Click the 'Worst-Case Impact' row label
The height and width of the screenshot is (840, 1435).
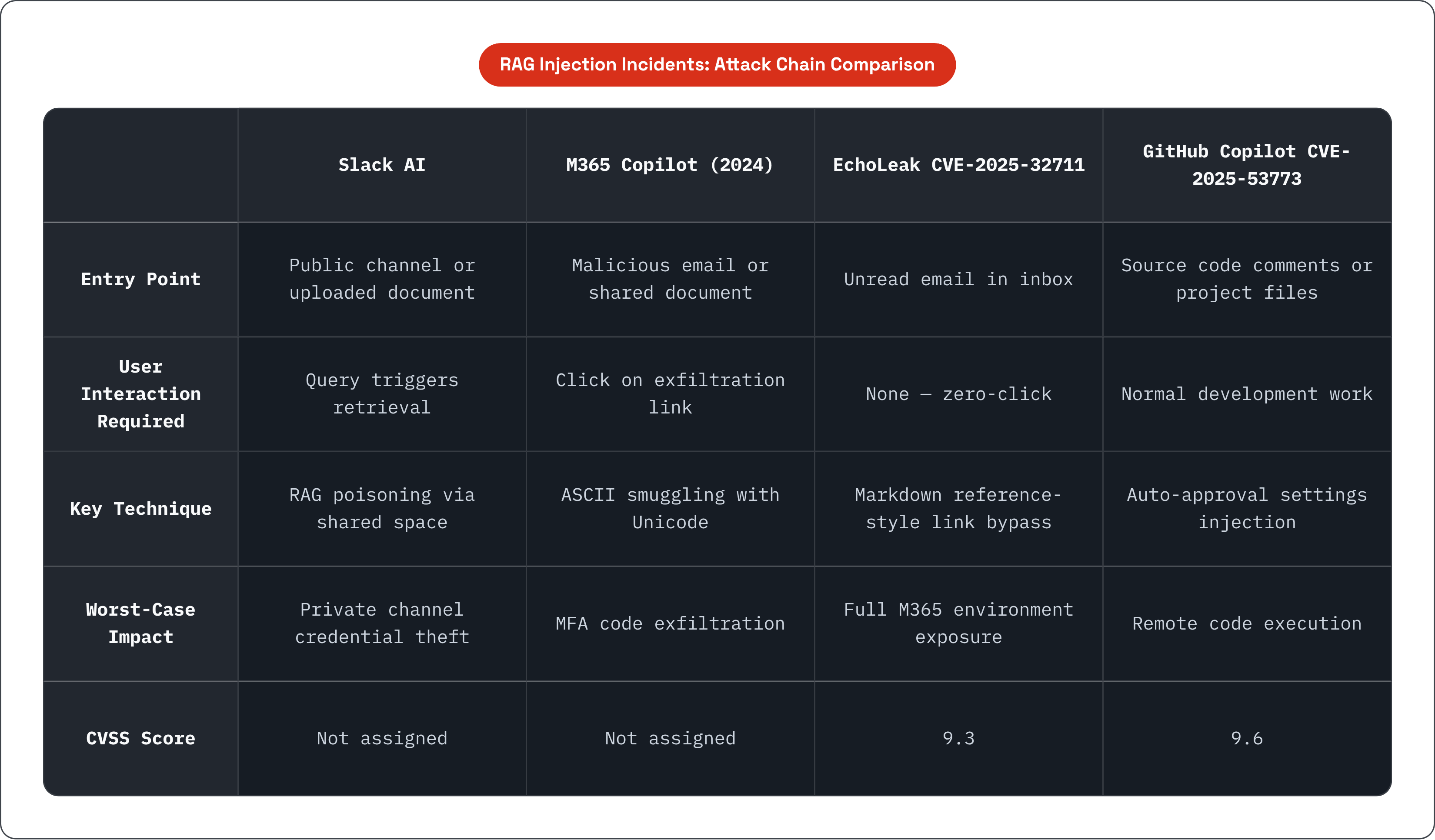point(140,623)
